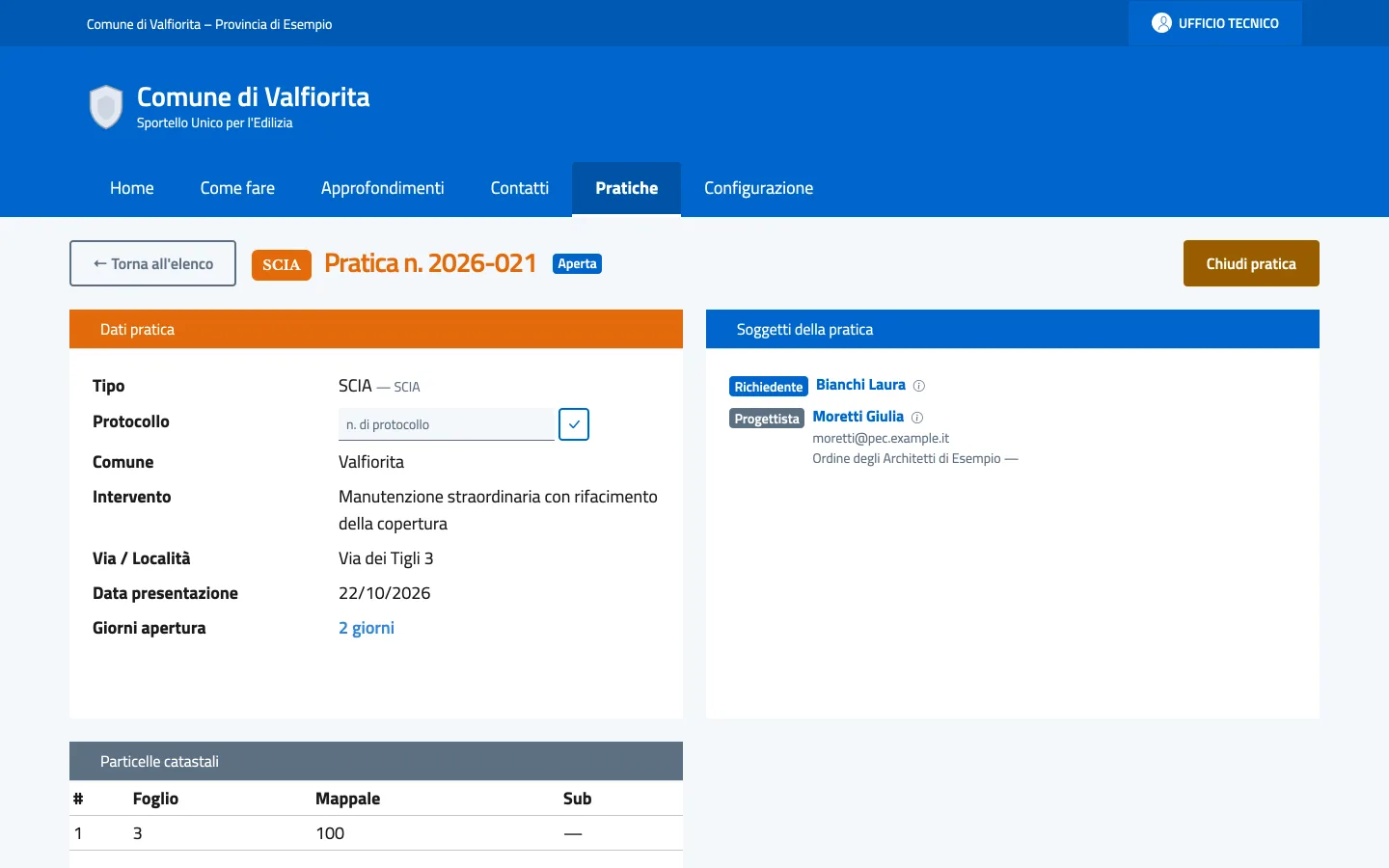Click the Richiedente role badge
Viewport: 1389px width, 868px height.
pos(769,387)
